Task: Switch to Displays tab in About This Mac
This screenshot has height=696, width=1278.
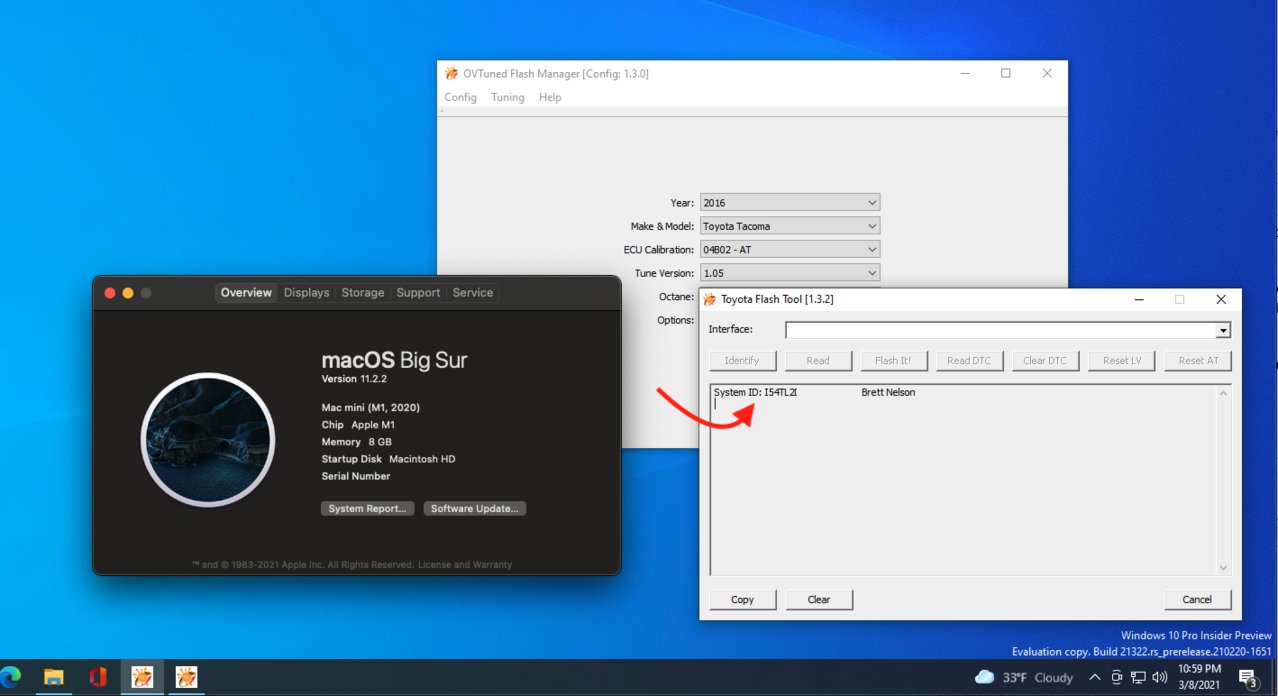Action: pos(306,293)
